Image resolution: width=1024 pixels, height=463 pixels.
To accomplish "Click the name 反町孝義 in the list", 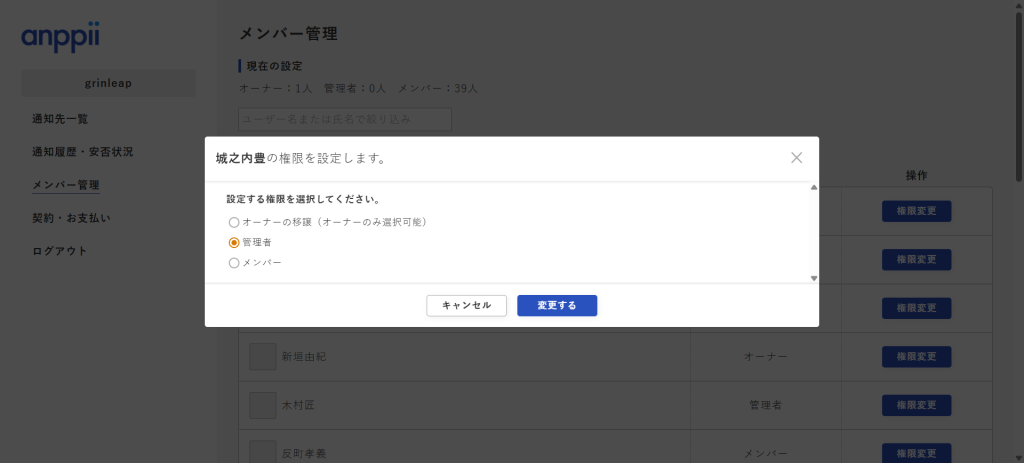I will [304, 454].
